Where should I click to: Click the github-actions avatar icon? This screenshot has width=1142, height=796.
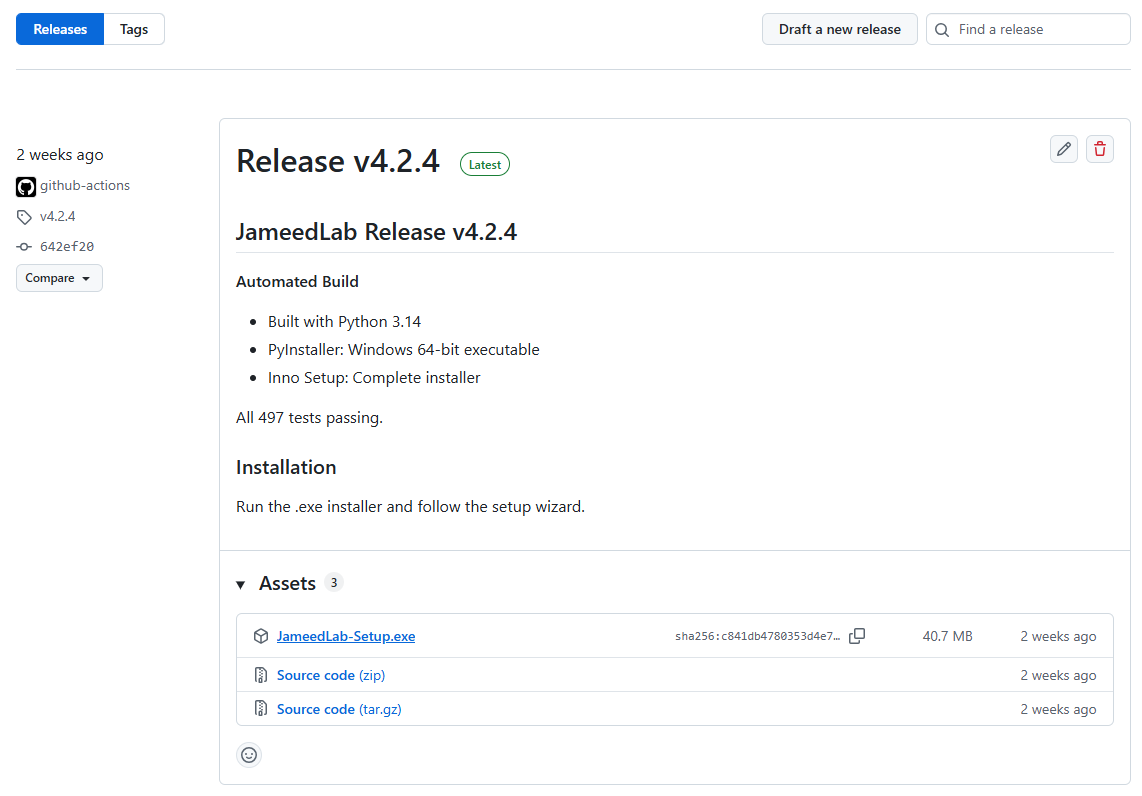[25, 186]
